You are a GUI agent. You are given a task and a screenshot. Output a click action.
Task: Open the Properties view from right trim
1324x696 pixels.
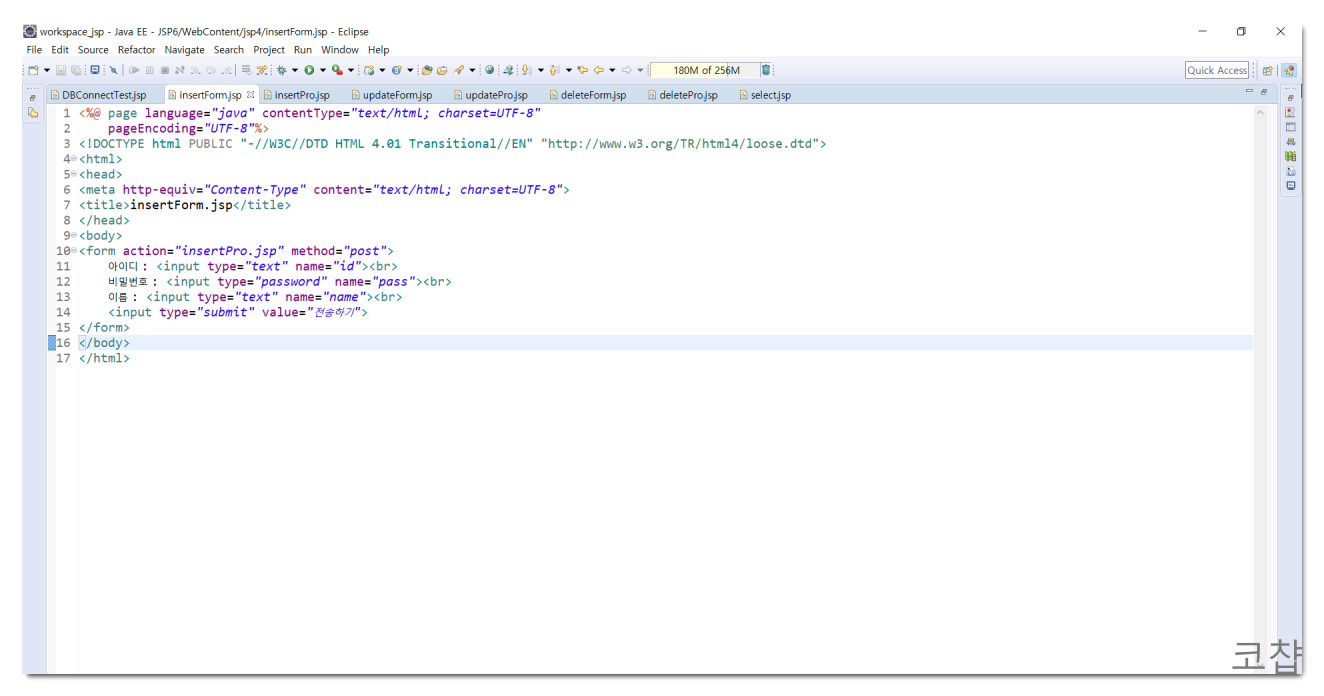(1290, 127)
